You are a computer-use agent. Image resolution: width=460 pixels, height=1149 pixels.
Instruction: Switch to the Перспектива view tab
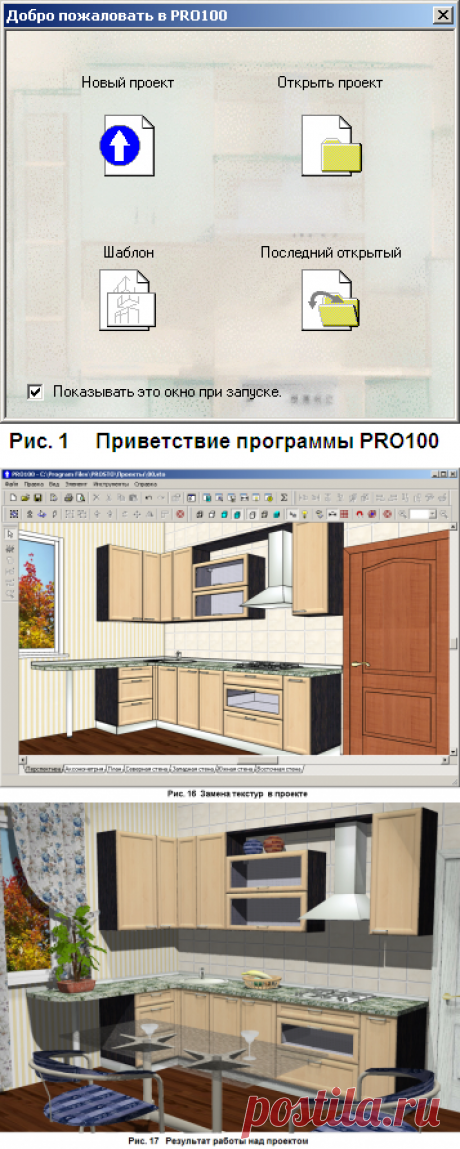43,769
